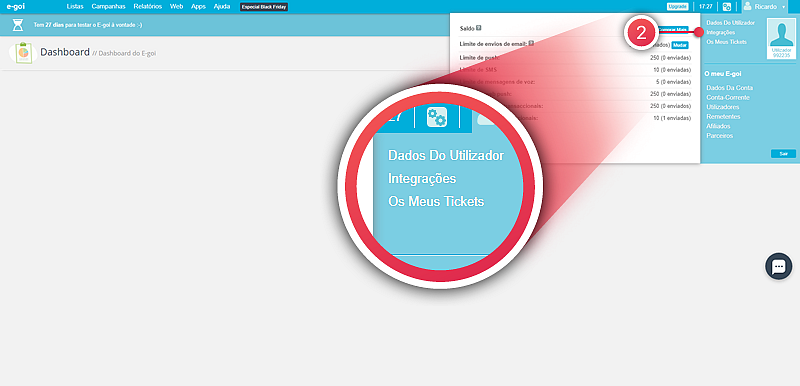
Task: Click the user profile avatar picture
Action: (x=781, y=34)
